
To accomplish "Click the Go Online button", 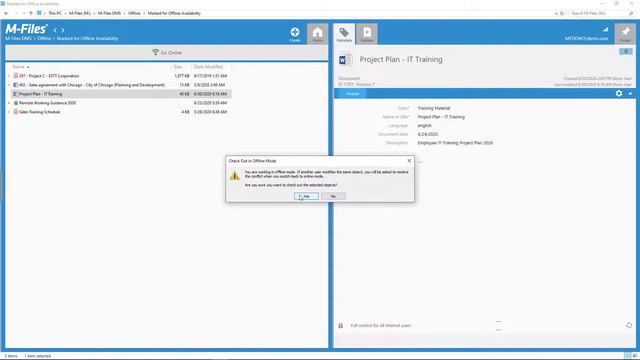I will tap(167, 53).
